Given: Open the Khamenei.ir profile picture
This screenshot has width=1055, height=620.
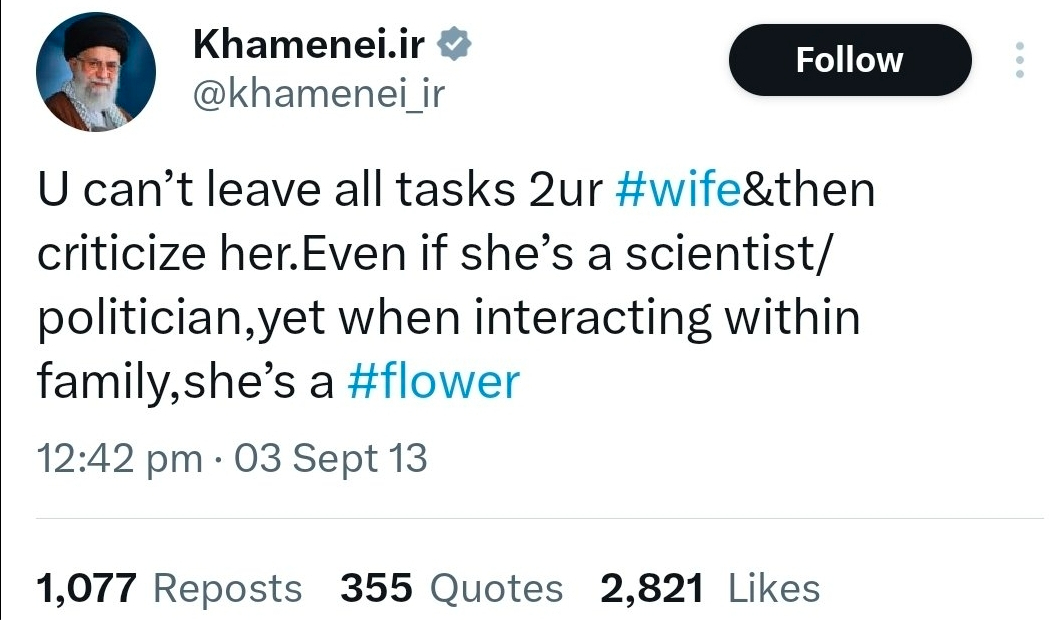Looking at the screenshot, I should tap(96, 72).
